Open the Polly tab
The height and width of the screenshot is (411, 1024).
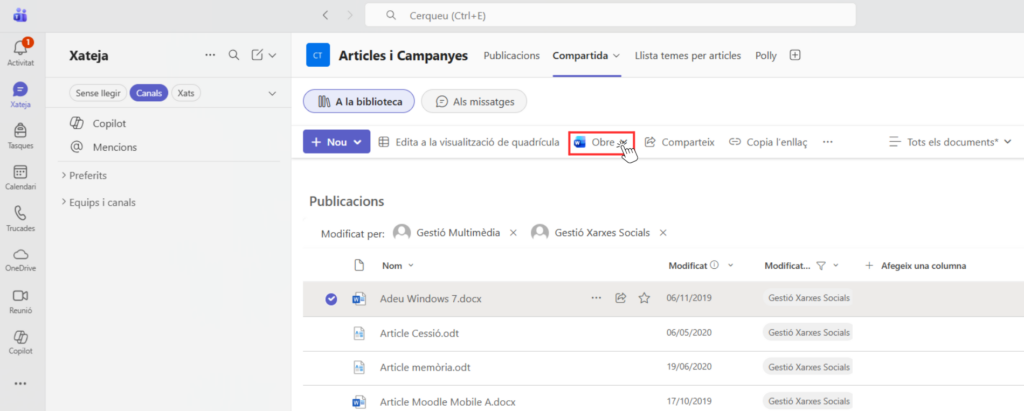click(766, 56)
